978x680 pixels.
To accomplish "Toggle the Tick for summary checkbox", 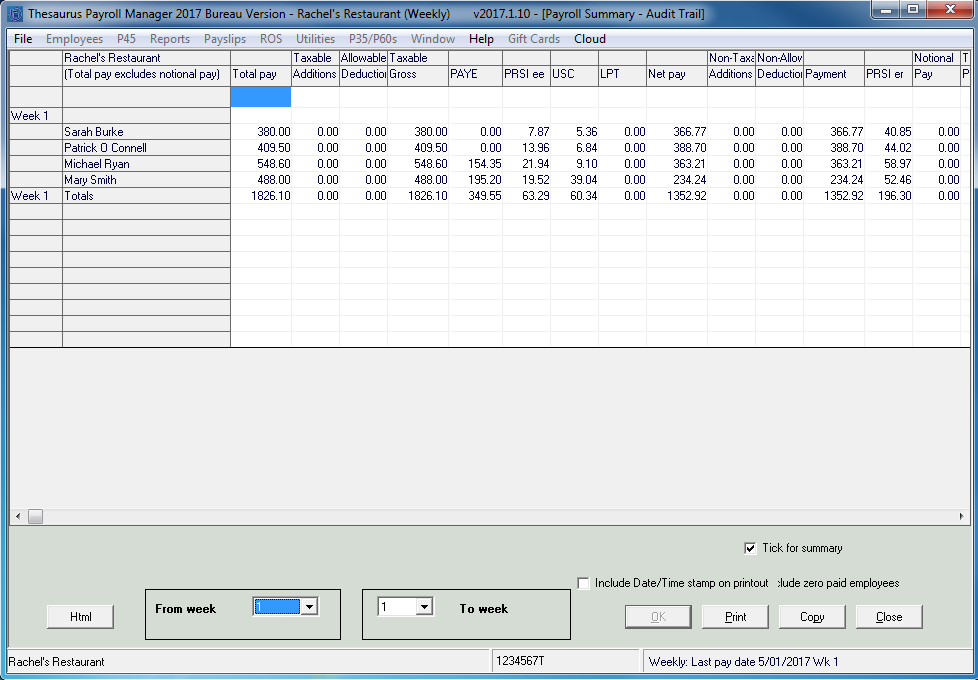I will pos(750,548).
